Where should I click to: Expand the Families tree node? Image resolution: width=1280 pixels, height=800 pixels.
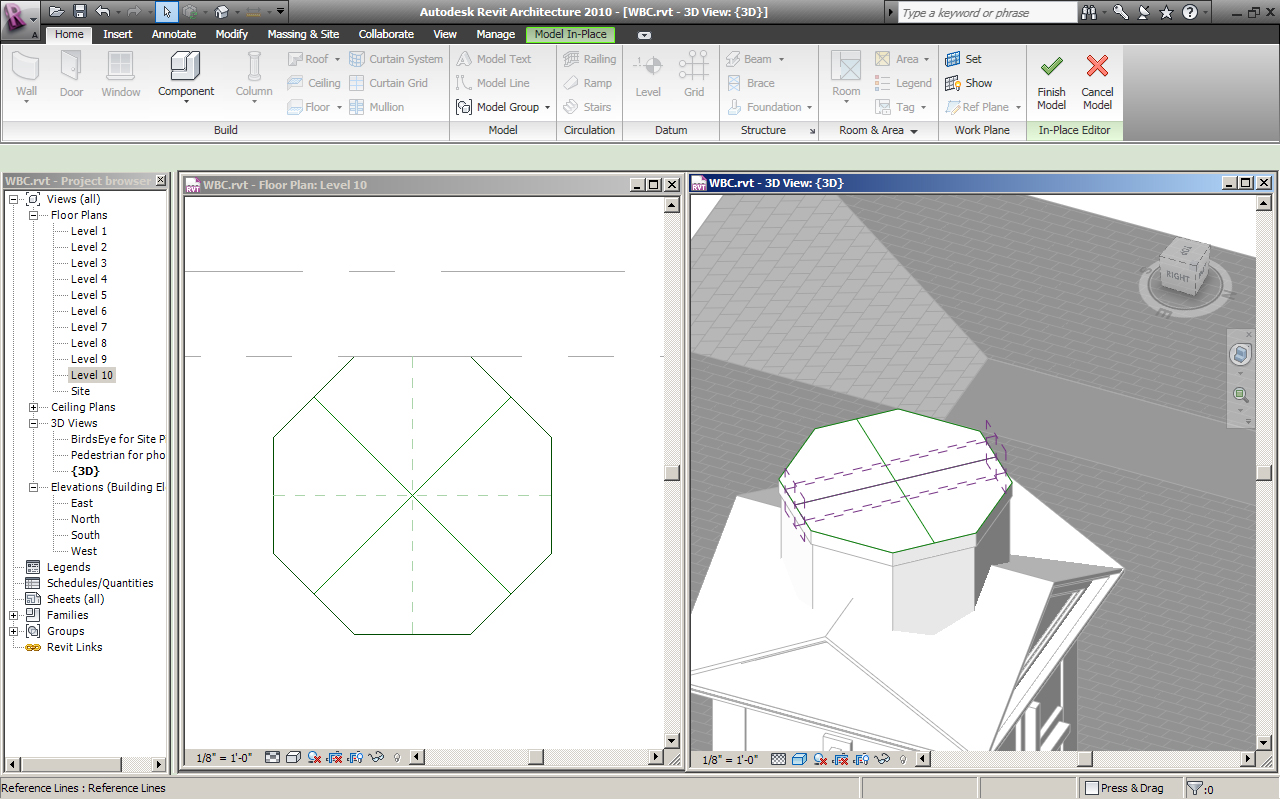(x=14, y=615)
